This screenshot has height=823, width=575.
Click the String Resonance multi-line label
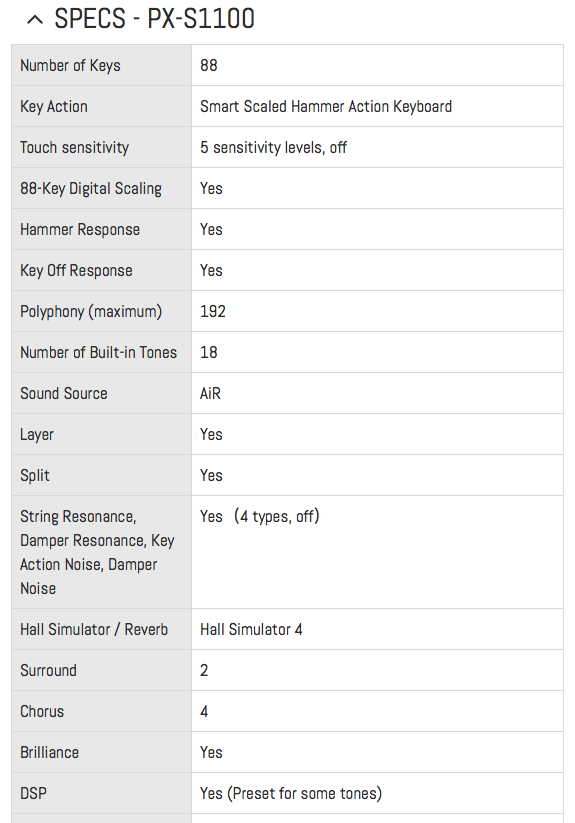pyautogui.click(x=97, y=552)
